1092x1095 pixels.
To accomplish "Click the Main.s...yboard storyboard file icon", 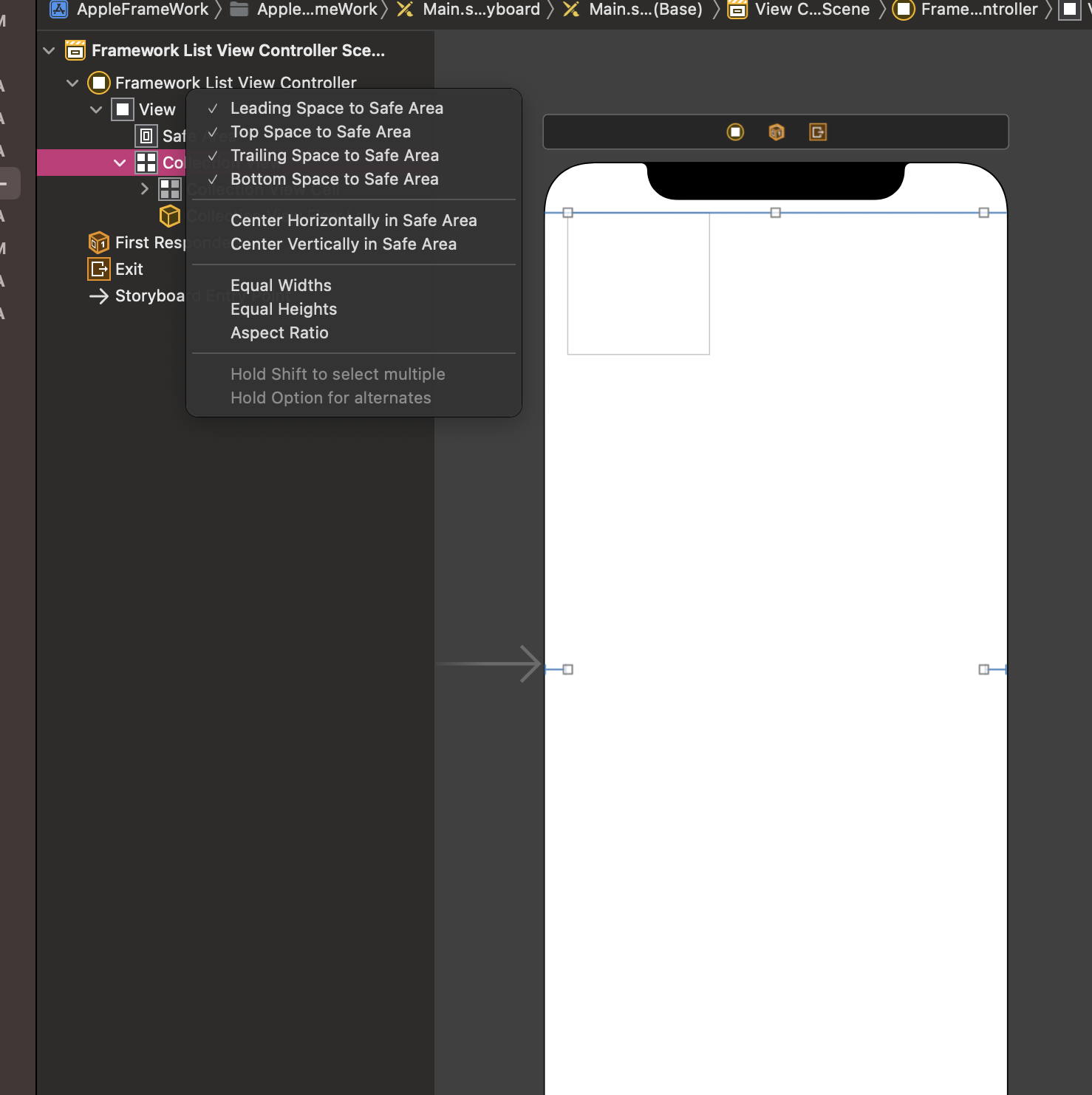I will (x=405, y=10).
